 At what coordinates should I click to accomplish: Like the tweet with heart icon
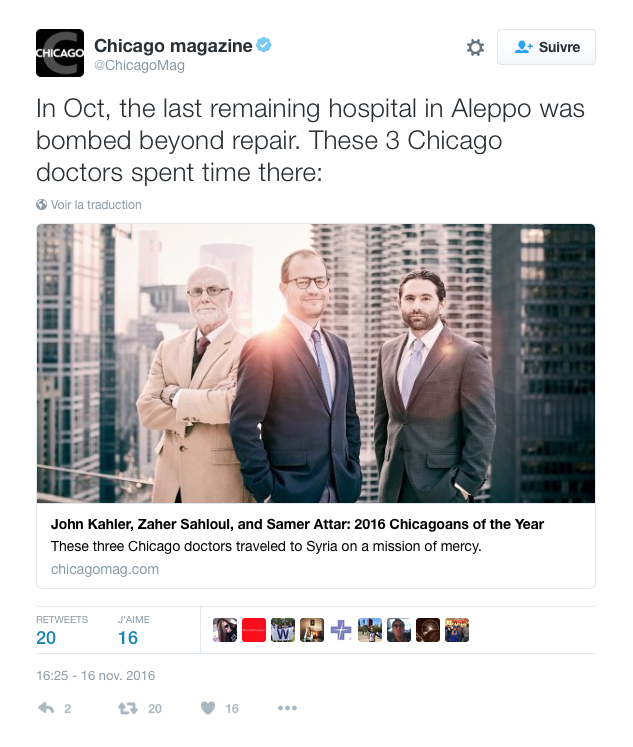click(x=208, y=708)
